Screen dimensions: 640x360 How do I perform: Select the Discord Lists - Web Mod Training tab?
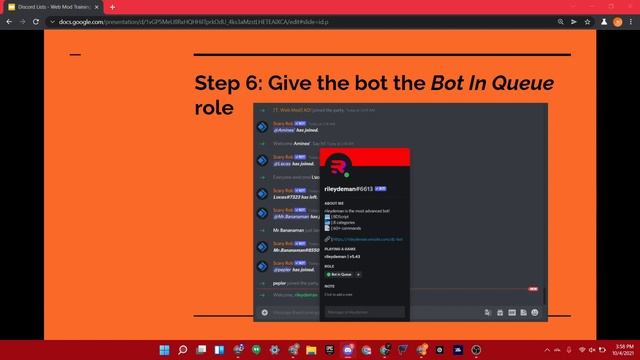tap(53, 7)
